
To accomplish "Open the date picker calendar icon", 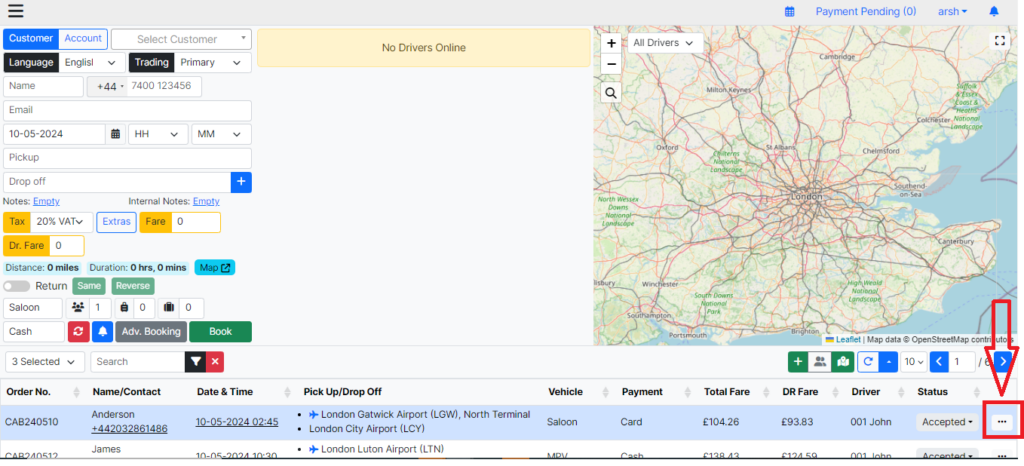I will 116,134.
